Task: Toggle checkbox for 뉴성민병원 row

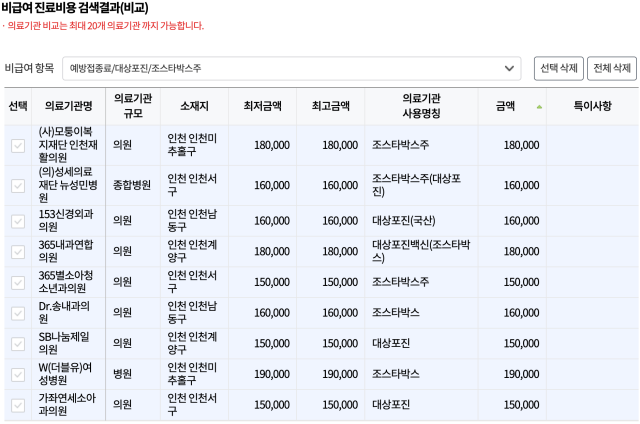Action: [x=18, y=186]
